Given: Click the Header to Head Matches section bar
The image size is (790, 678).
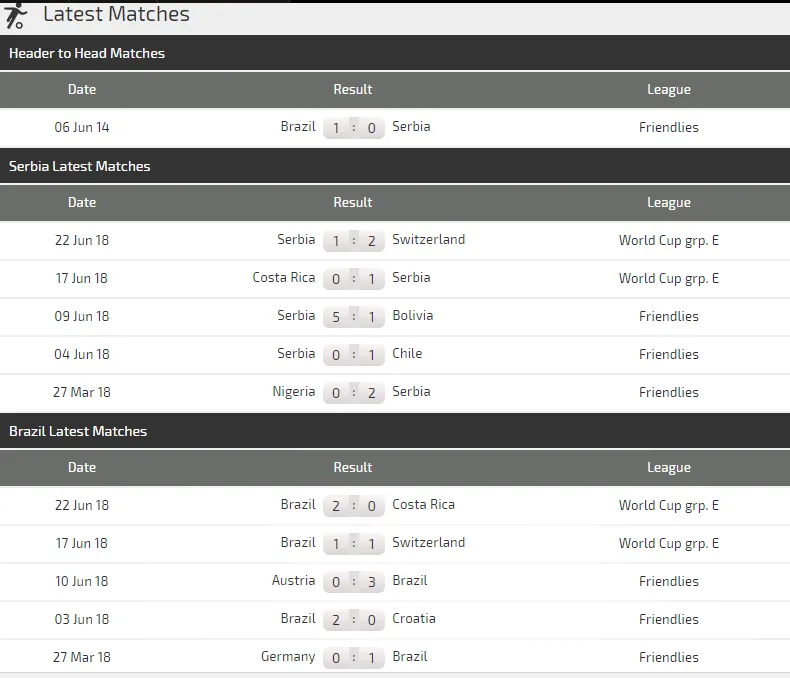Looking at the screenshot, I should (x=87, y=53).
